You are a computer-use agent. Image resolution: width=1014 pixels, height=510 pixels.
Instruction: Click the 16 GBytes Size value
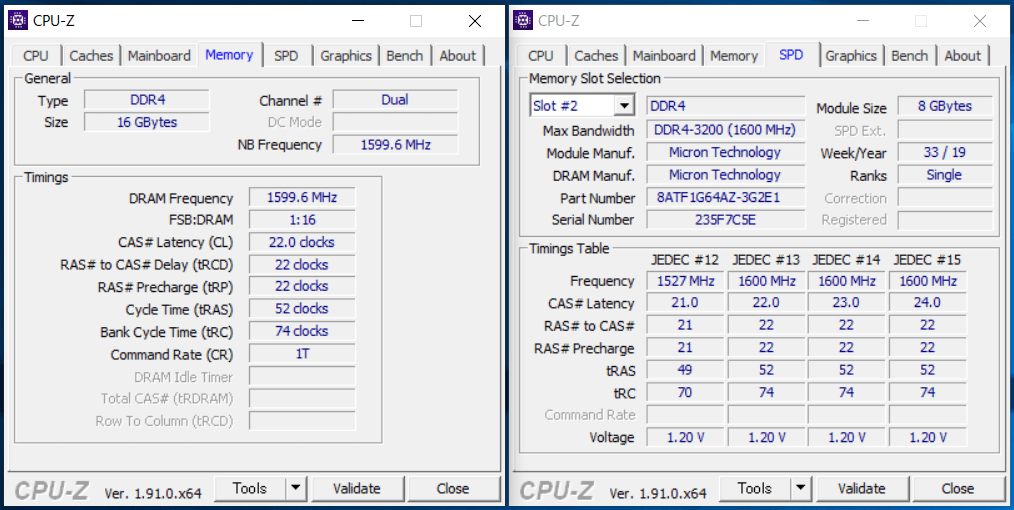coord(147,122)
